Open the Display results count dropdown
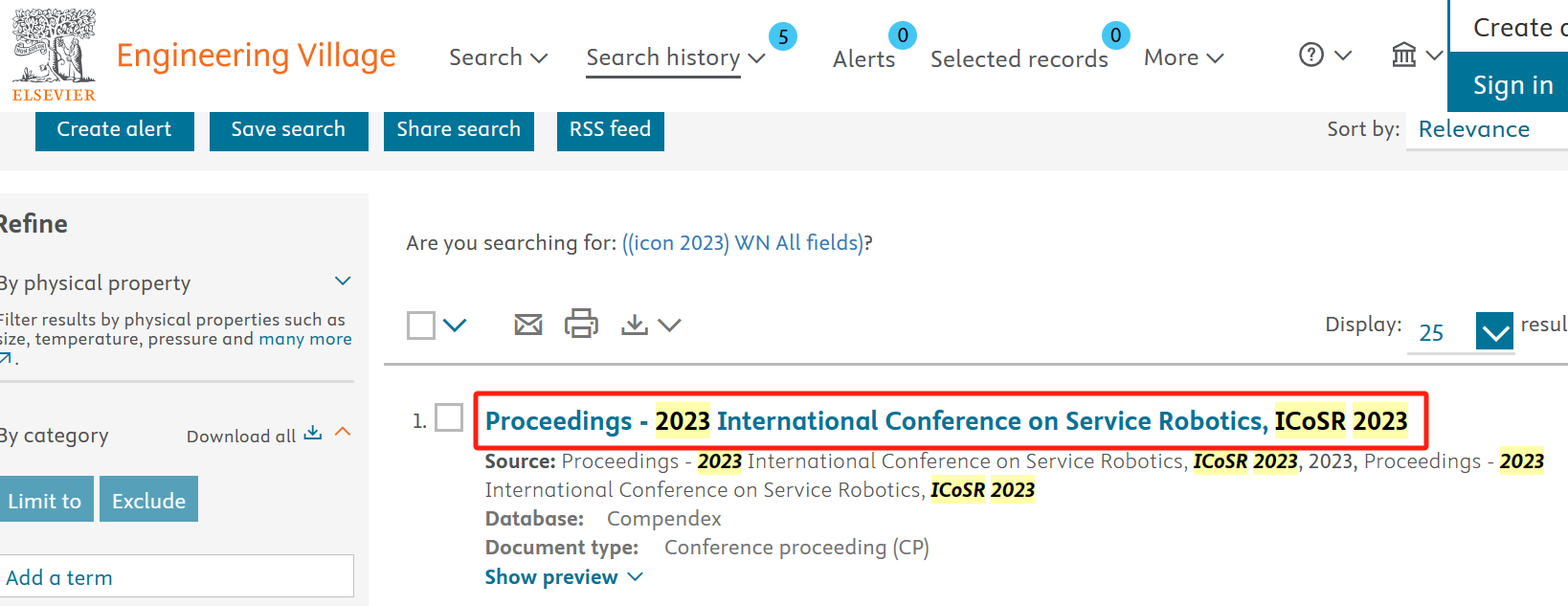The image size is (1568, 606). (x=1493, y=331)
